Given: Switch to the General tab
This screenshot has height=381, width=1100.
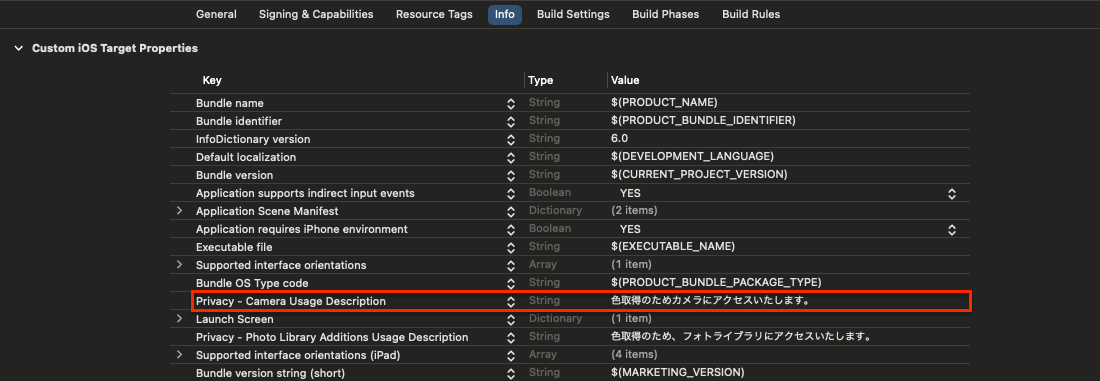Looking at the screenshot, I should click(x=216, y=14).
